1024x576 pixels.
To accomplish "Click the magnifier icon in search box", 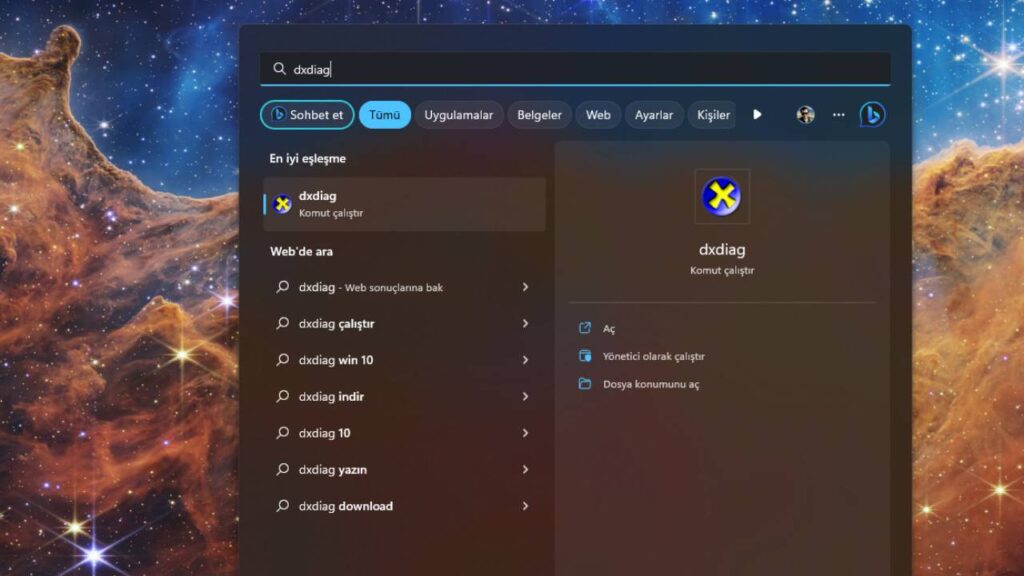I will (x=279, y=69).
